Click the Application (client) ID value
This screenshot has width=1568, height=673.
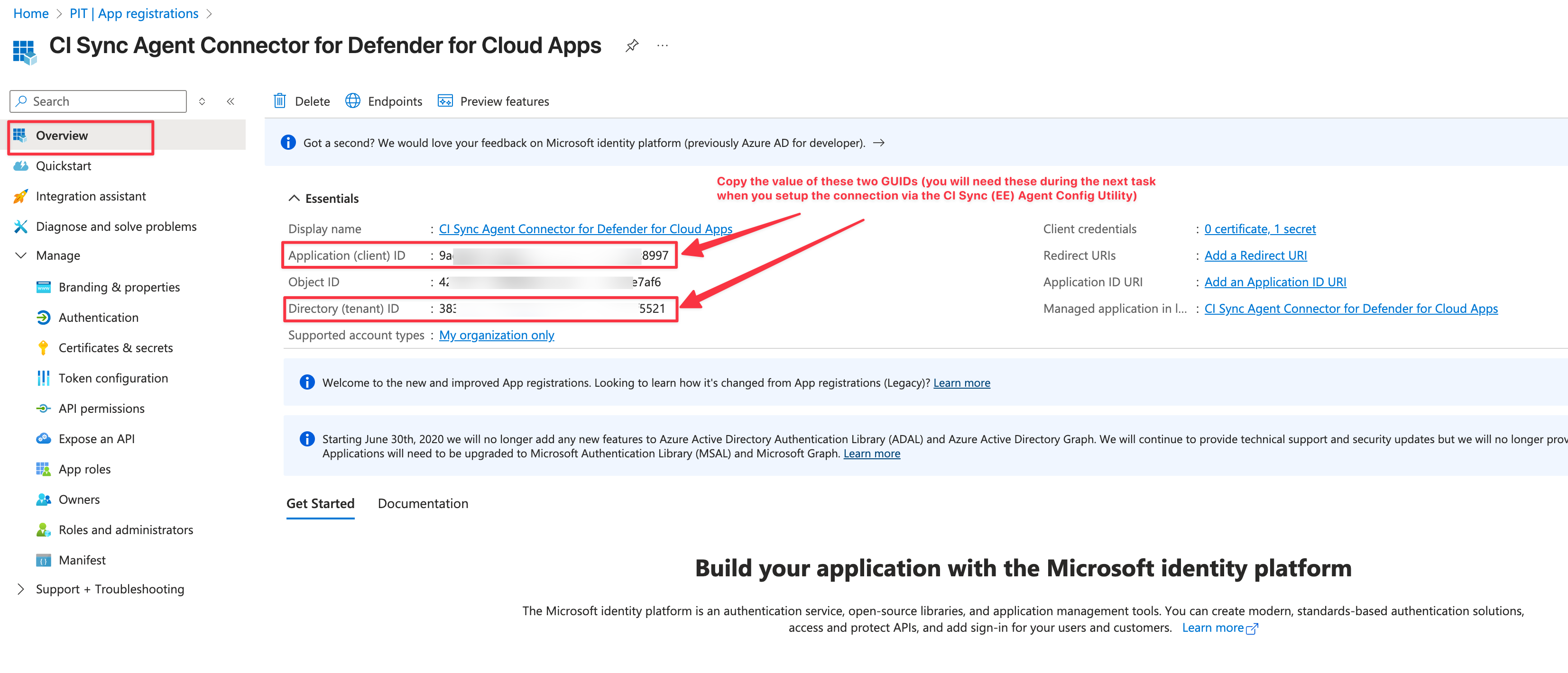coord(554,255)
